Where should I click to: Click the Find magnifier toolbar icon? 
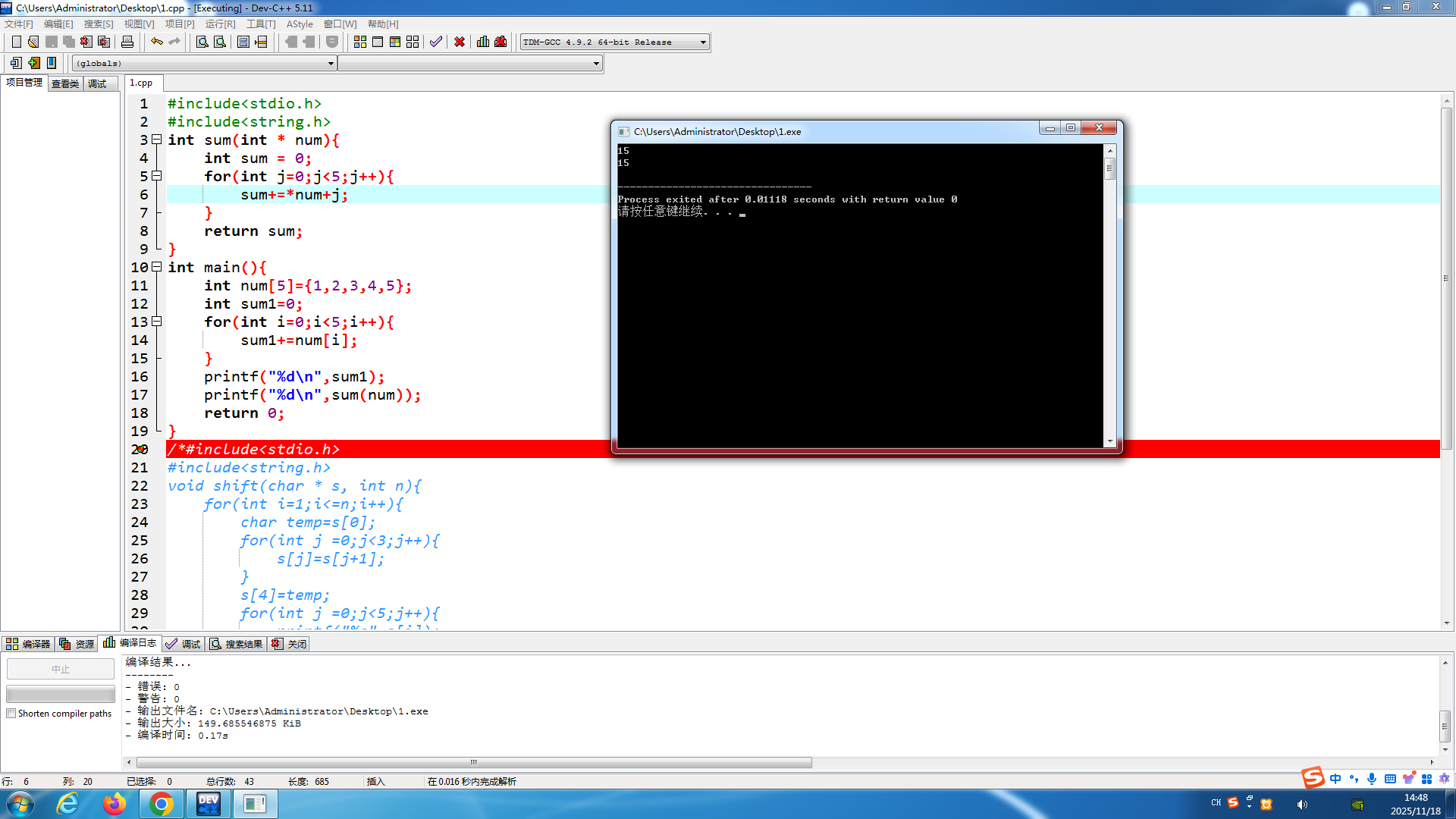point(202,42)
